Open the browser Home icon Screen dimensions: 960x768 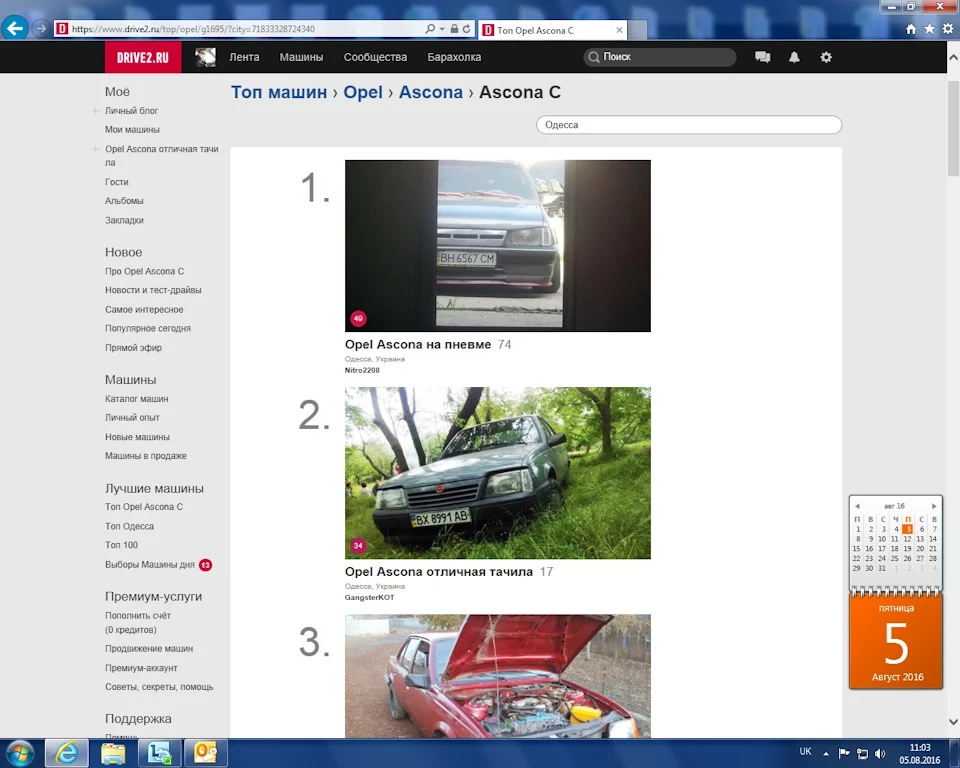[x=911, y=29]
